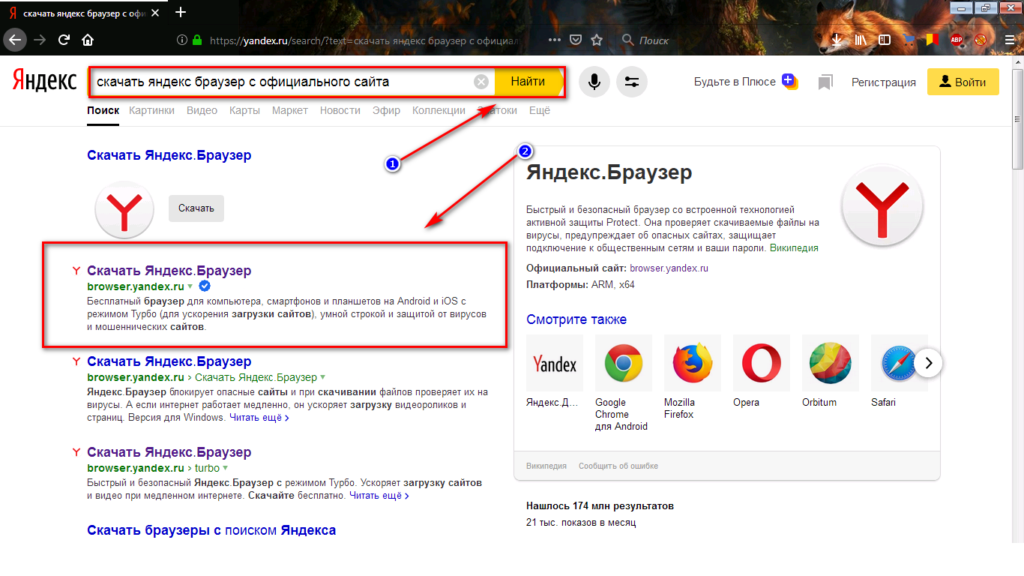1024x576 pixels.
Task: Toggle the Firefox sidebar icon
Action: [884, 40]
